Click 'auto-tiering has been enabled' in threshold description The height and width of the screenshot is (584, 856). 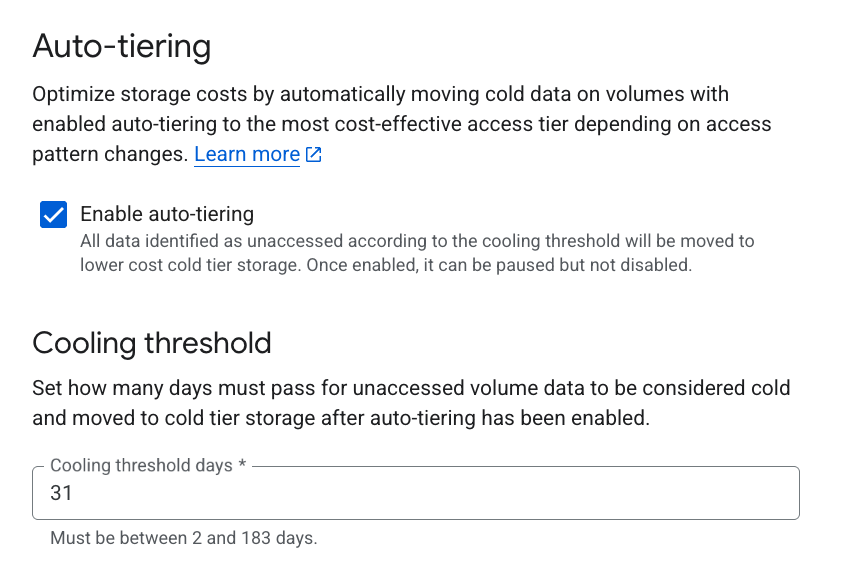pyautogui.click(x=510, y=418)
